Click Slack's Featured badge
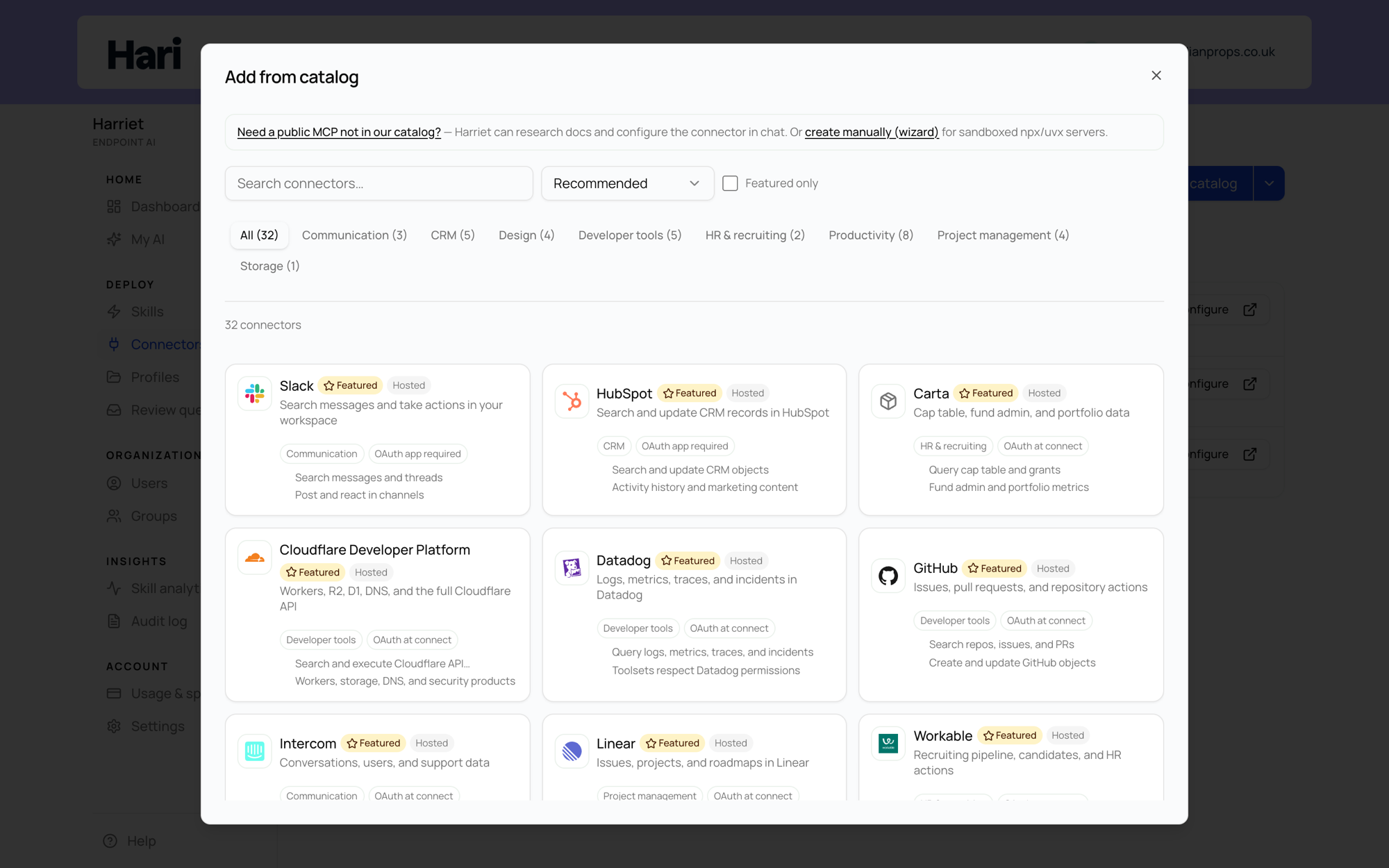Image resolution: width=1389 pixels, height=868 pixels. pyautogui.click(x=351, y=385)
